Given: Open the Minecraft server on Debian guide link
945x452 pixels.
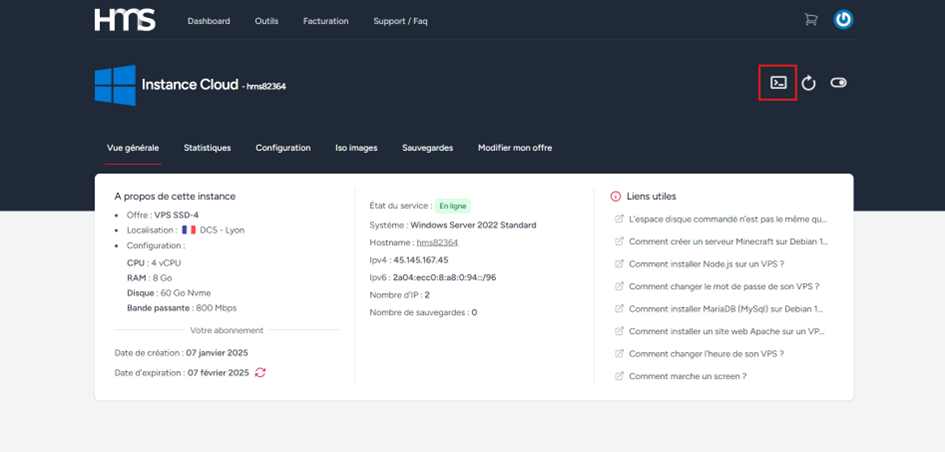Looking at the screenshot, I should (725, 241).
